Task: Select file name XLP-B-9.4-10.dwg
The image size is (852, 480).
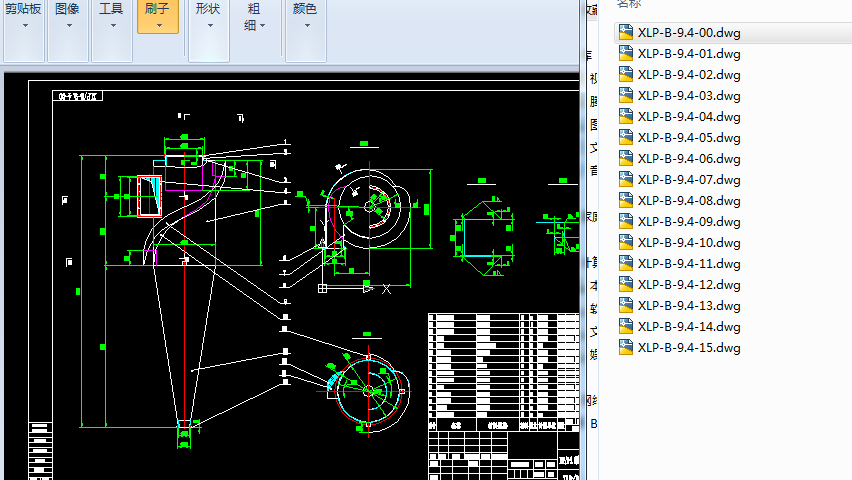Action: tap(689, 243)
